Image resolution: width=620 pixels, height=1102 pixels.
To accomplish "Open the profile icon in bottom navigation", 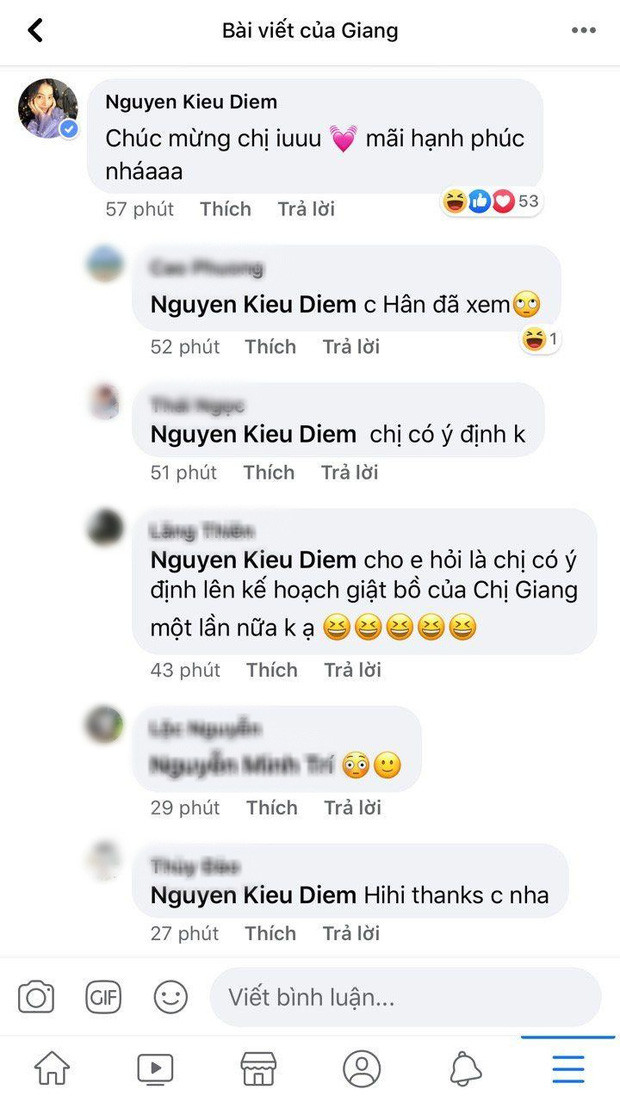I will click(360, 1068).
